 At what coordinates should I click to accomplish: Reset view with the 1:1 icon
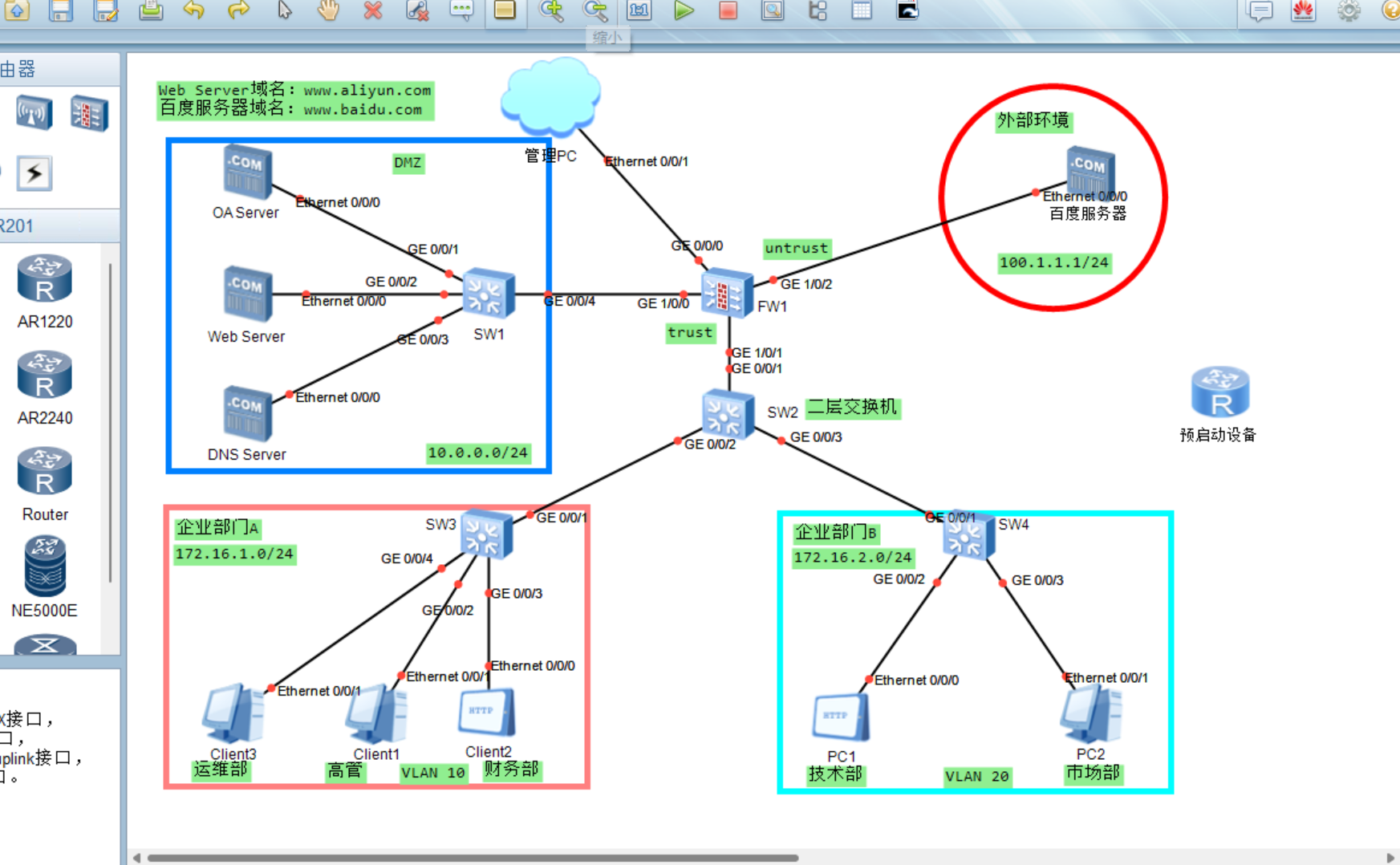pos(639,10)
